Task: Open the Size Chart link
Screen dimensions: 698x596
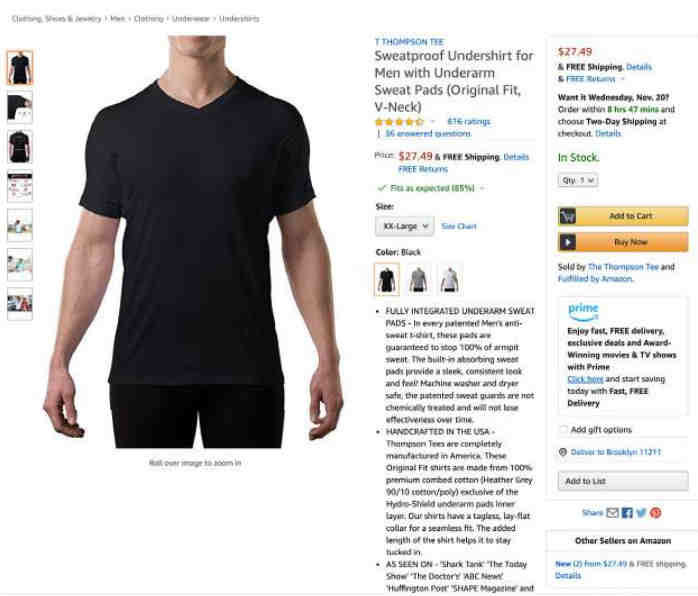Action: coord(459,226)
